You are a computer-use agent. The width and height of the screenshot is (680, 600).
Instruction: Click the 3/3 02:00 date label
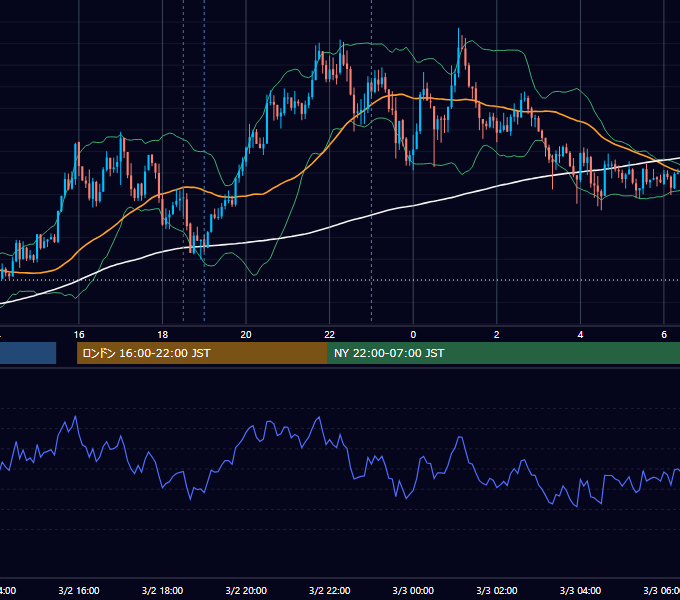tap(497, 590)
